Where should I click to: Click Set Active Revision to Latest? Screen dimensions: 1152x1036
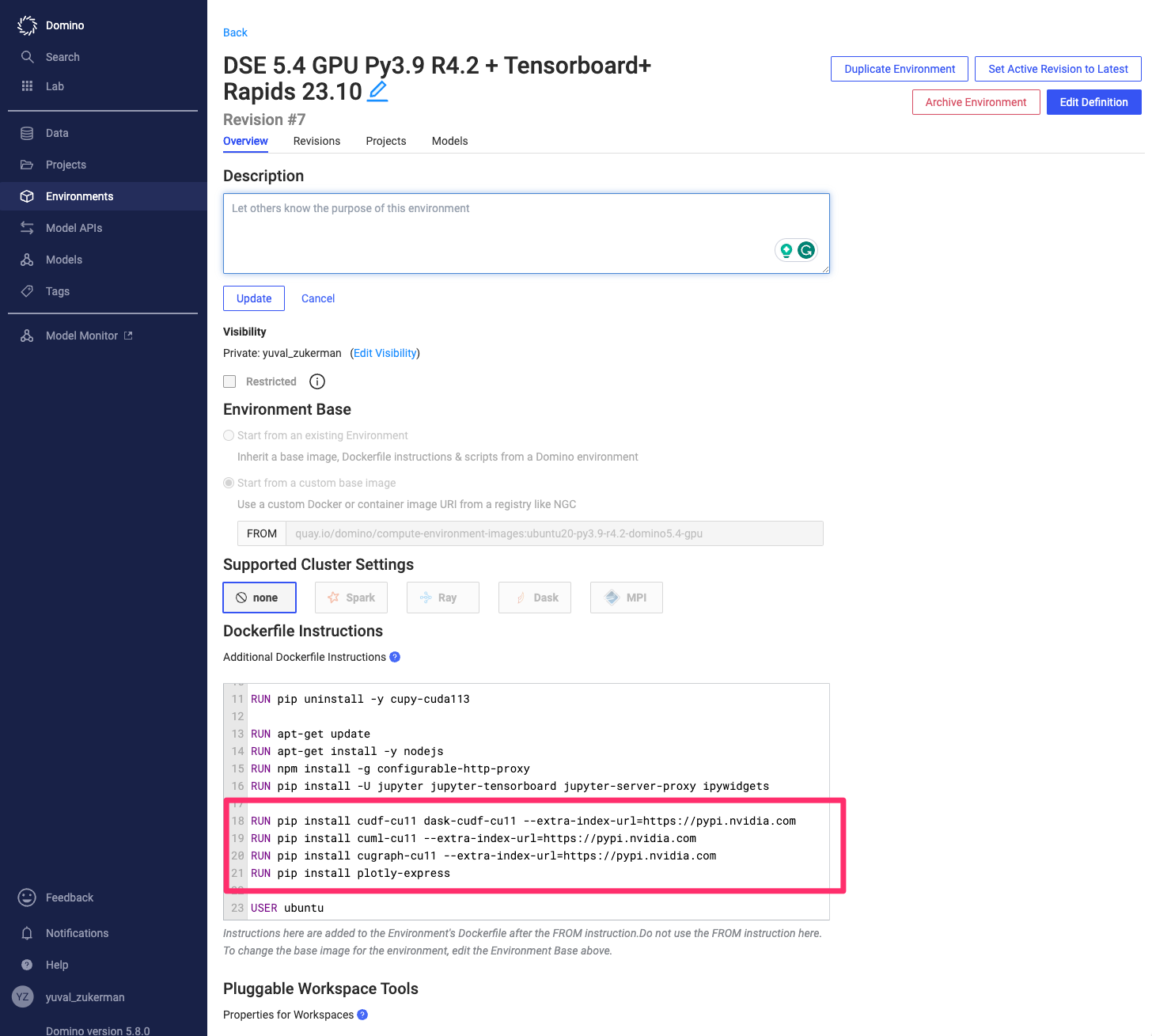[x=1058, y=69]
